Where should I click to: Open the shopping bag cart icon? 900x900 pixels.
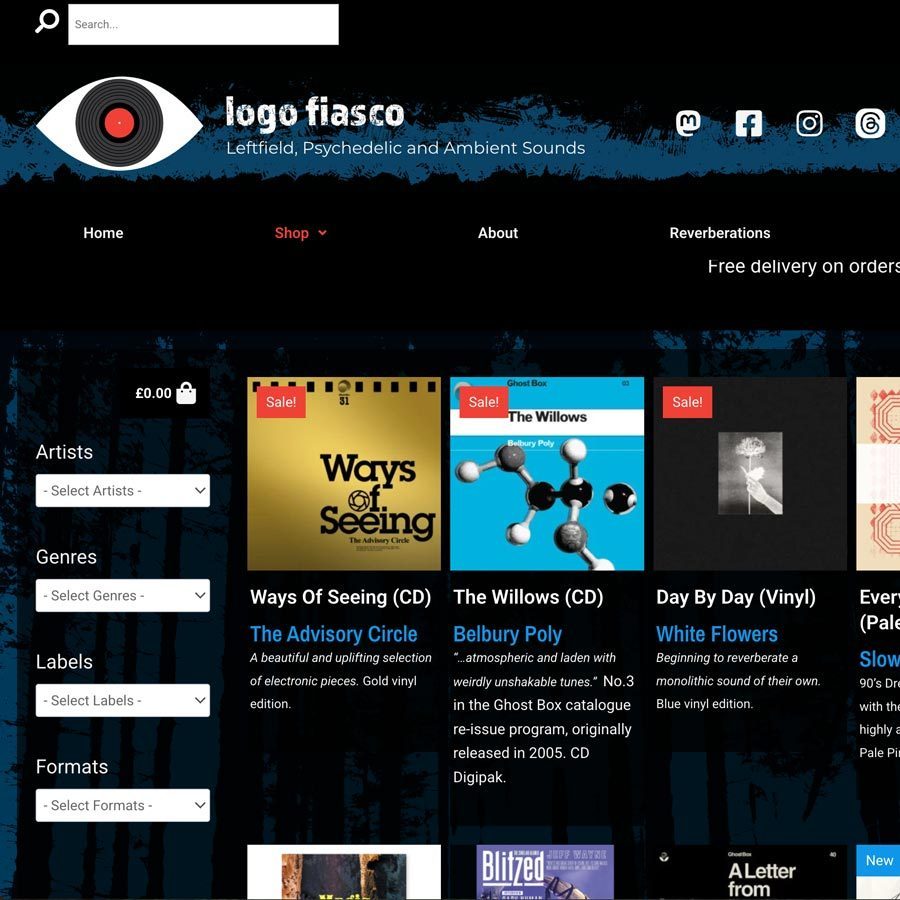point(186,393)
